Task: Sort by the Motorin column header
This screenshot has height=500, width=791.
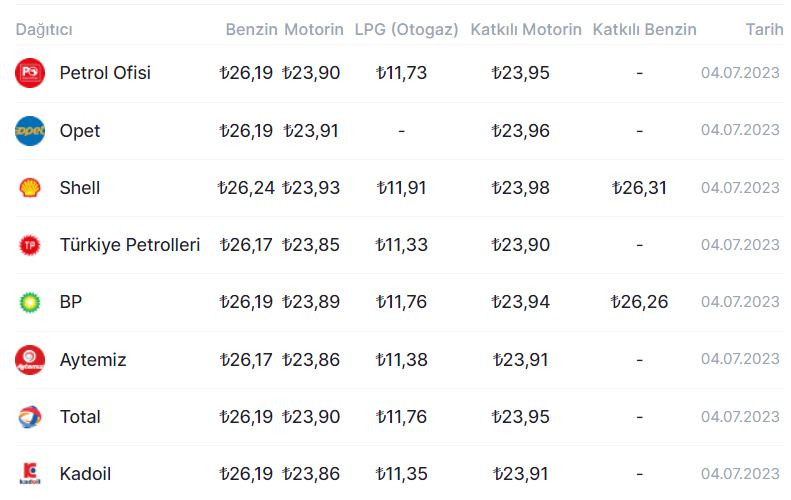Action: coord(314,29)
